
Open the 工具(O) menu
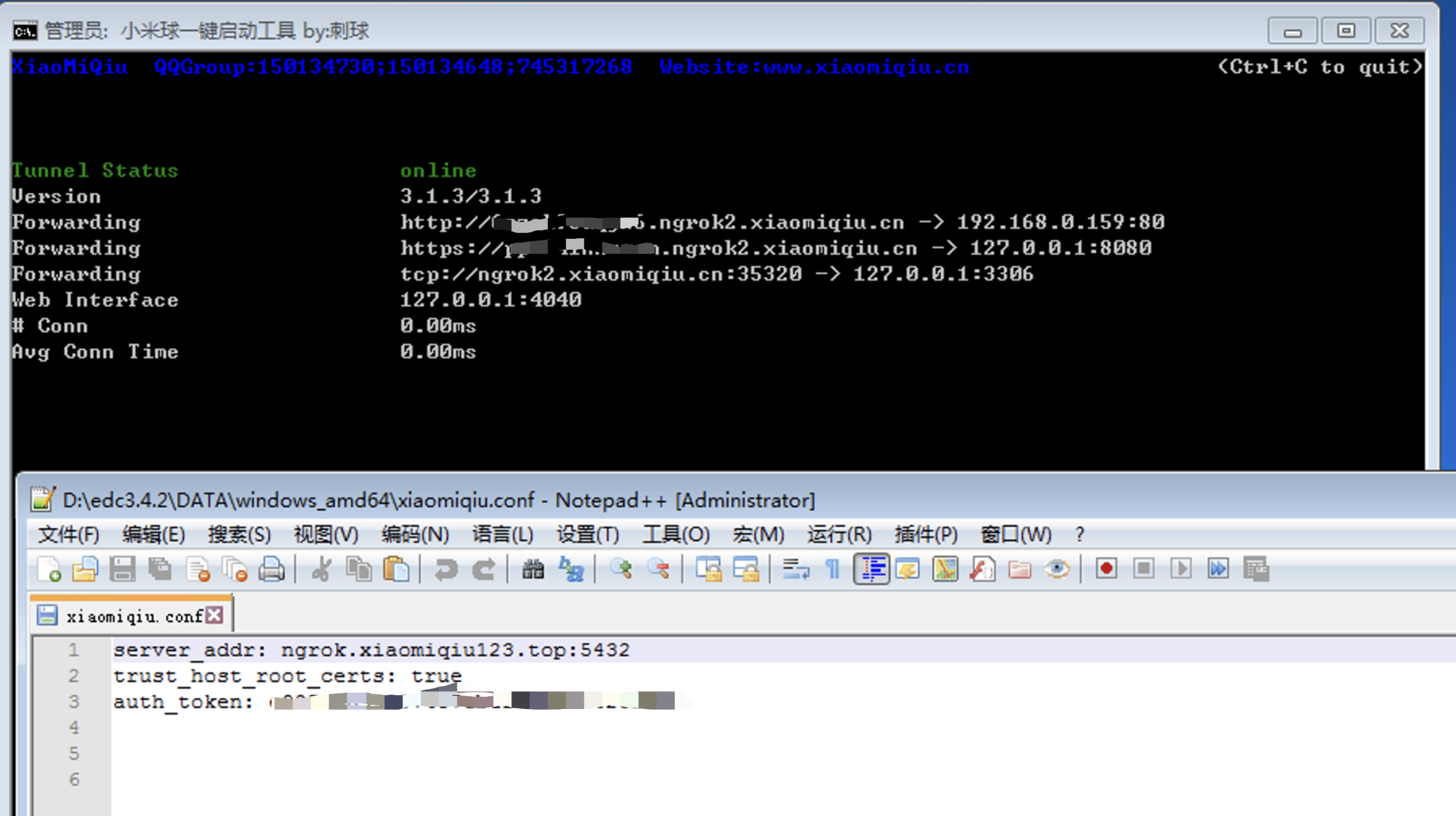(x=676, y=535)
